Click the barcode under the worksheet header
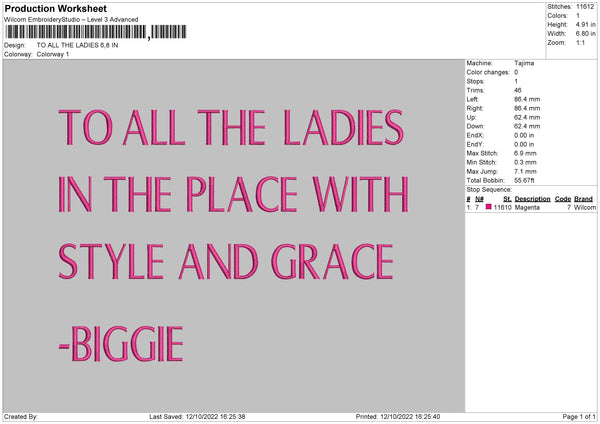This screenshot has width=600, height=424. click(x=78, y=33)
